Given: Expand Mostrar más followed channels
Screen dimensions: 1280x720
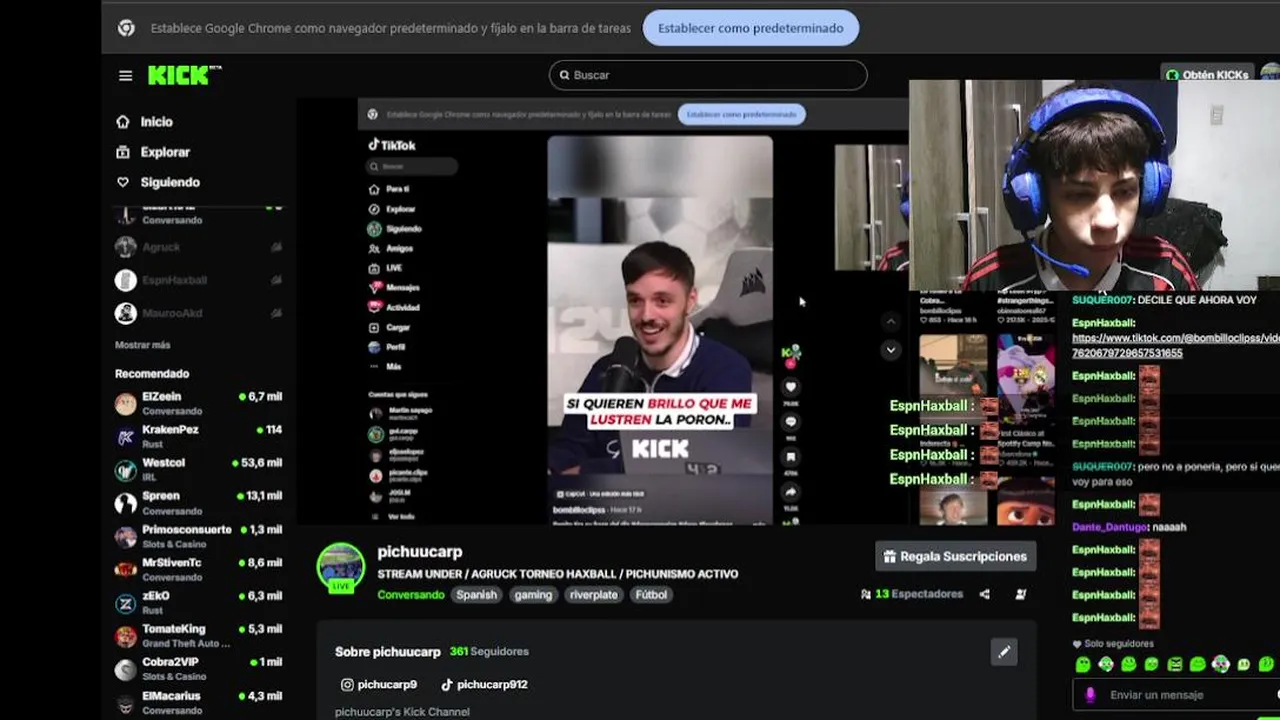Looking at the screenshot, I should click(143, 345).
